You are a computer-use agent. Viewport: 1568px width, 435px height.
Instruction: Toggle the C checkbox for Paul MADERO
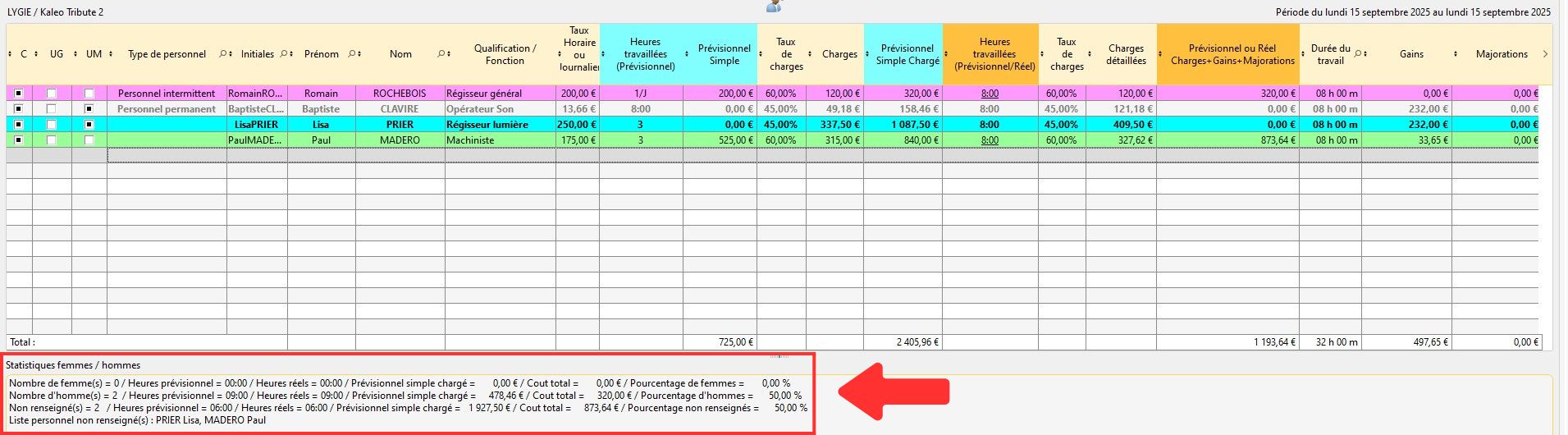click(x=19, y=140)
